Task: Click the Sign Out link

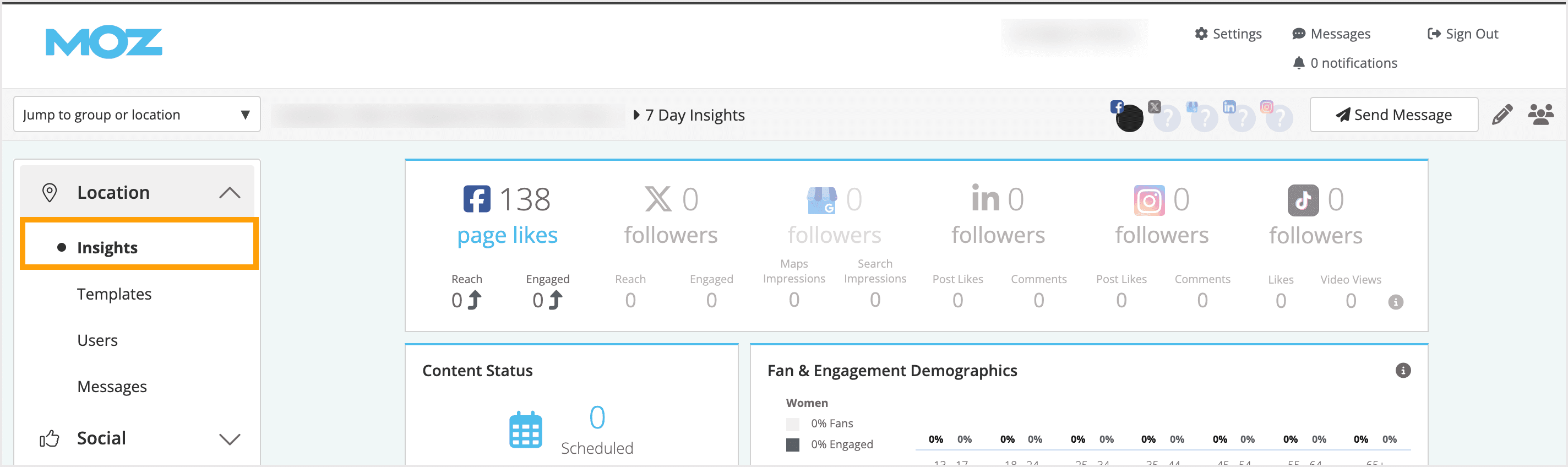Action: pyautogui.click(x=1463, y=34)
